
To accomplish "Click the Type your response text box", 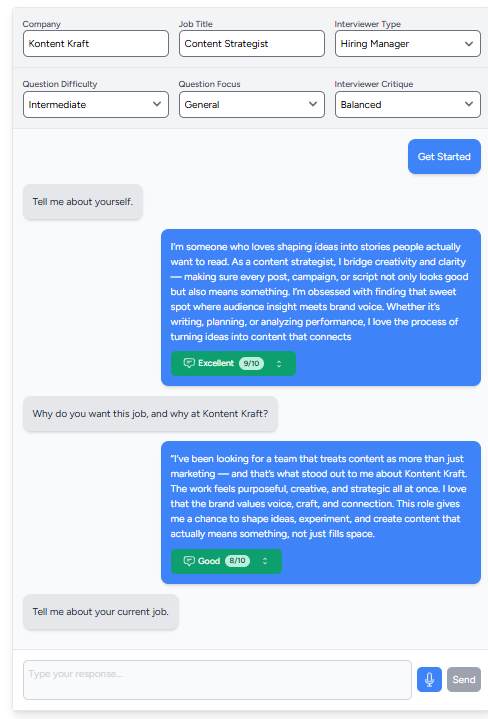I will click(217, 680).
